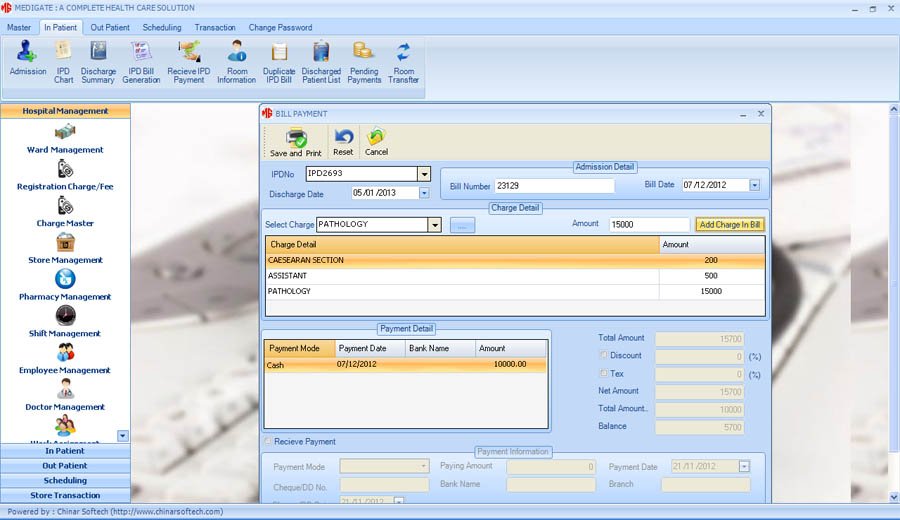
Task: Open Shift Management in sidebar
Action: pos(65,323)
